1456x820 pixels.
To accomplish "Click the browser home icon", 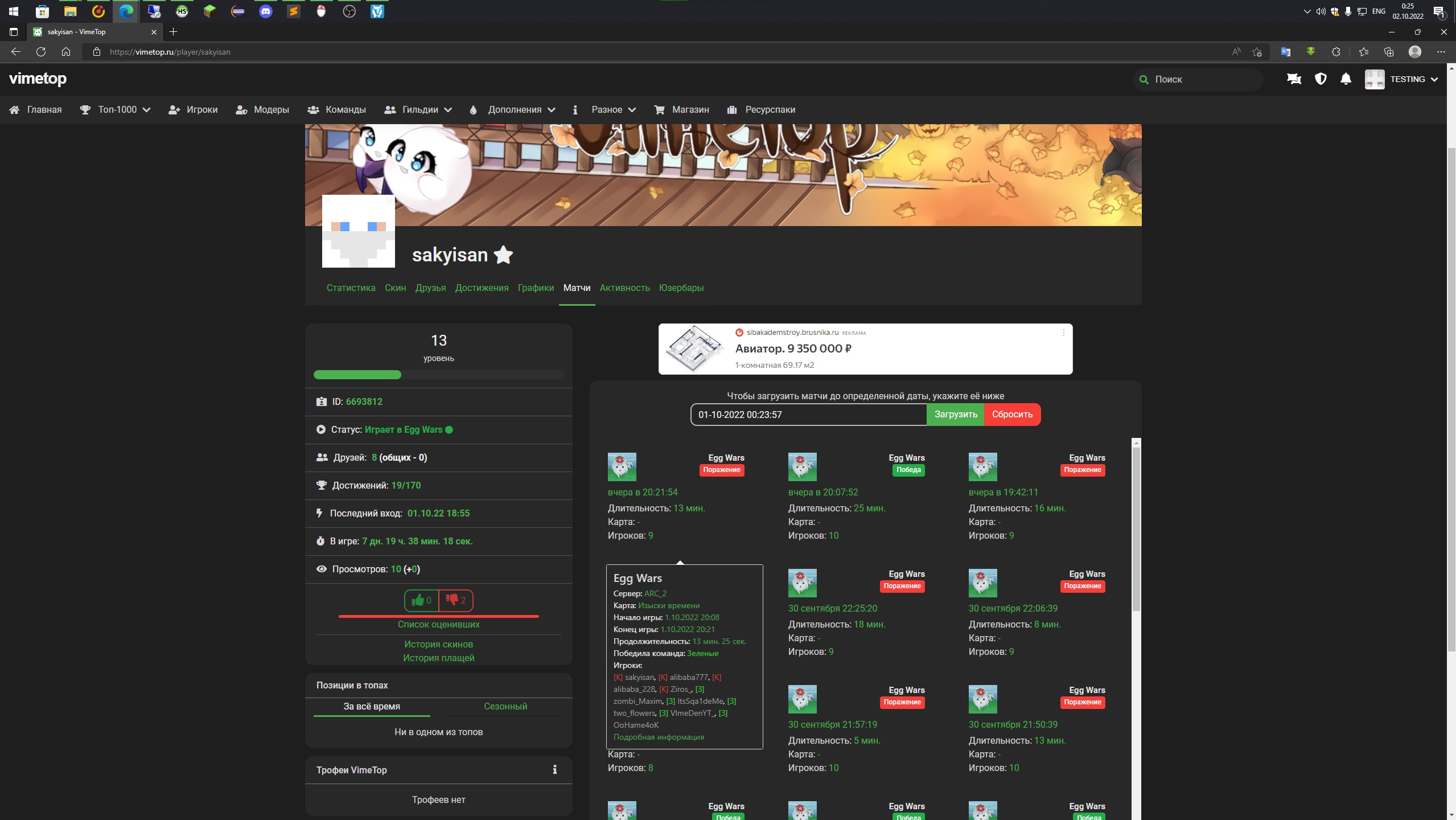I will coord(66,52).
